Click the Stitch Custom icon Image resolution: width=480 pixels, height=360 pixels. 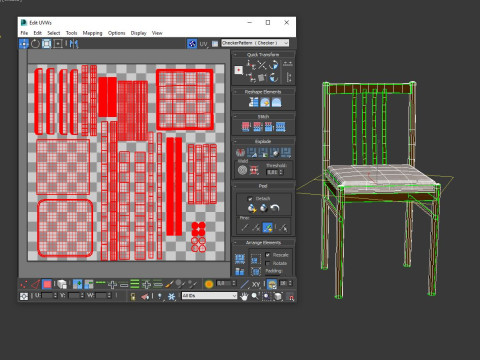coord(281,127)
